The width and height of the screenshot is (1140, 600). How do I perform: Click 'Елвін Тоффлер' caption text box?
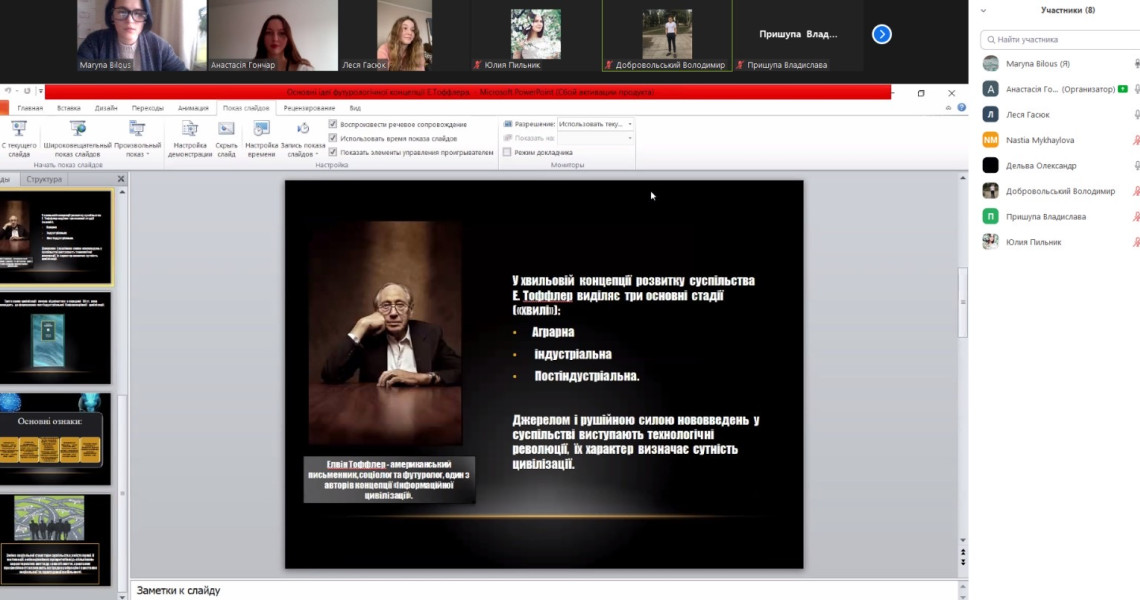[389, 479]
